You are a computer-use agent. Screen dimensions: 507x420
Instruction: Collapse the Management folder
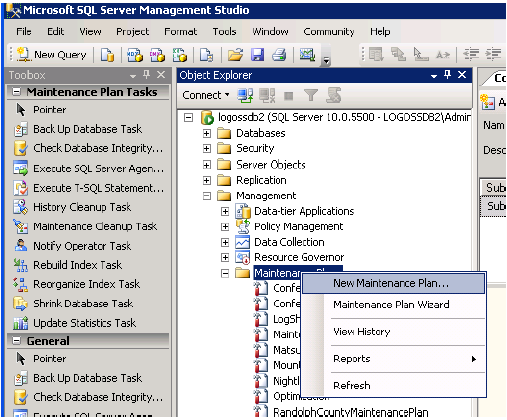click(207, 196)
